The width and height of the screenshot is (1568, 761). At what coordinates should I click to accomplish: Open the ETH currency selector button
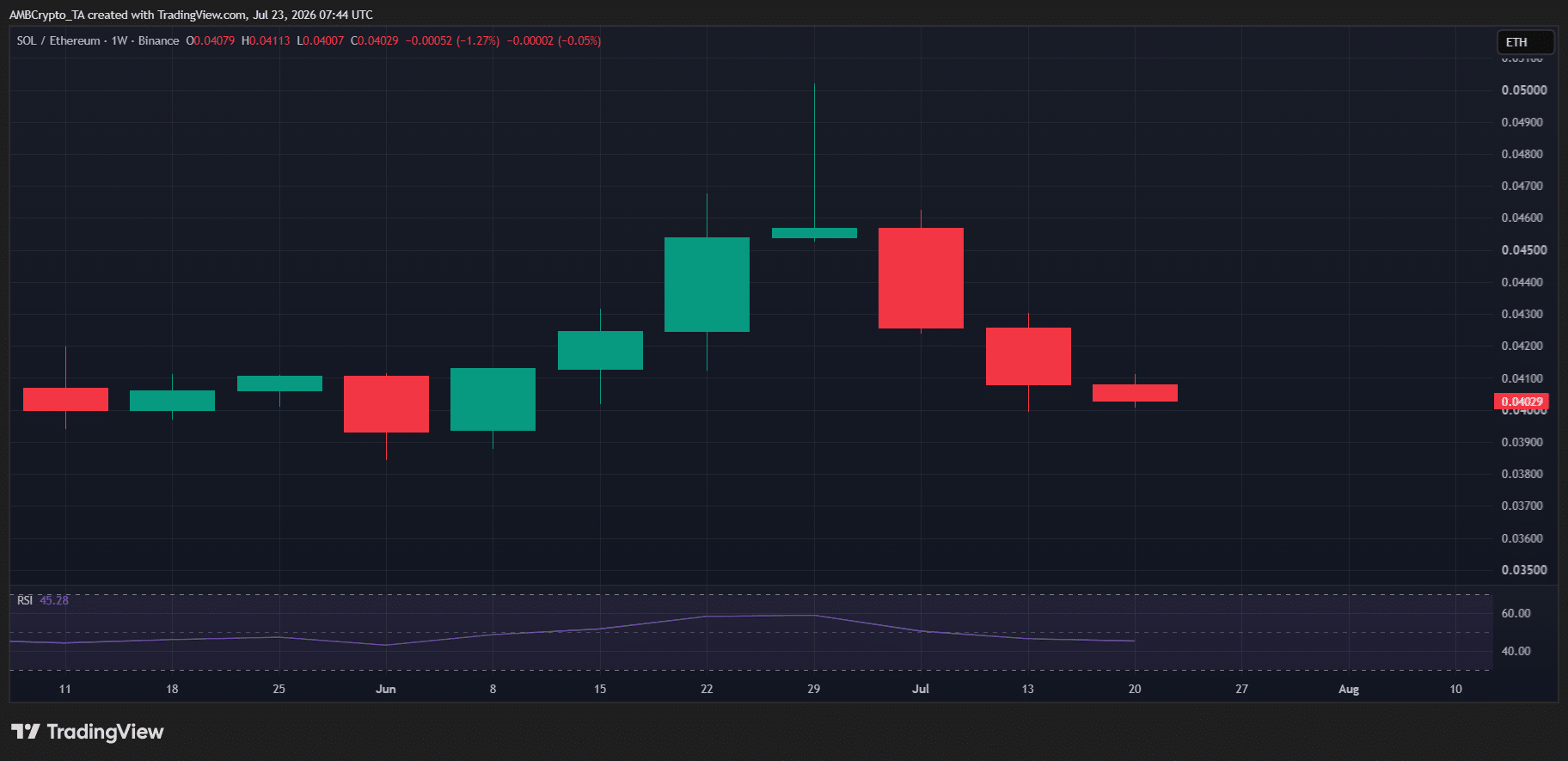click(x=1525, y=42)
